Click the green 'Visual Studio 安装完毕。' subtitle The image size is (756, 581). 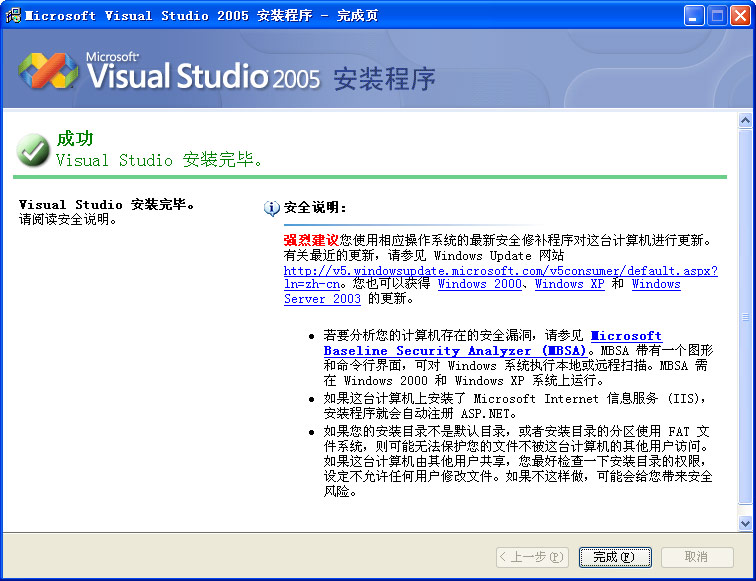point(160,160)
